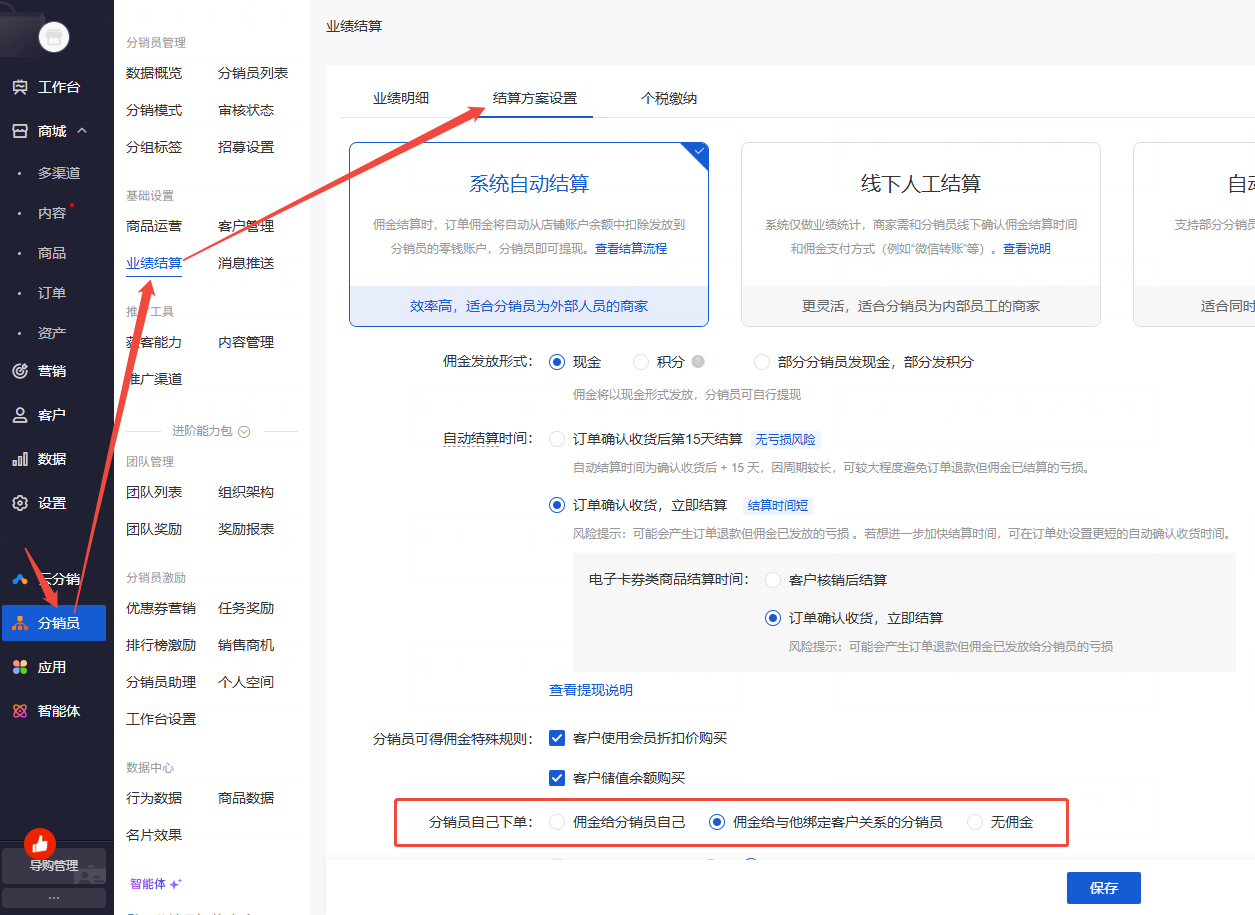
Task: Uncheck 客户使用会员折扣价购买 checkbox
Action: 557,738
